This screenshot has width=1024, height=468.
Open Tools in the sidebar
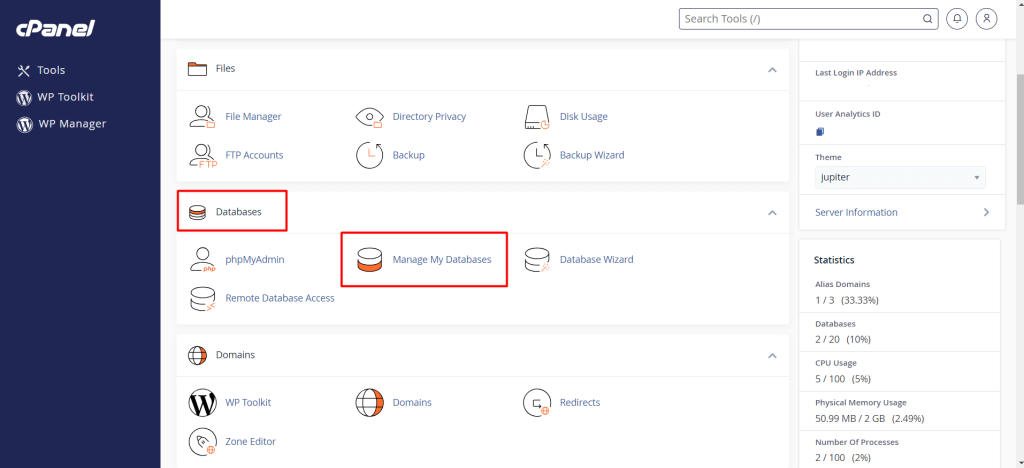51,70
